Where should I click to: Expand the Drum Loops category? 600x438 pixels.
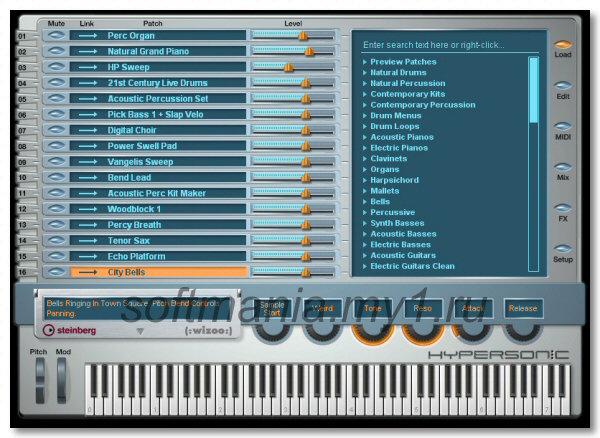365,126
